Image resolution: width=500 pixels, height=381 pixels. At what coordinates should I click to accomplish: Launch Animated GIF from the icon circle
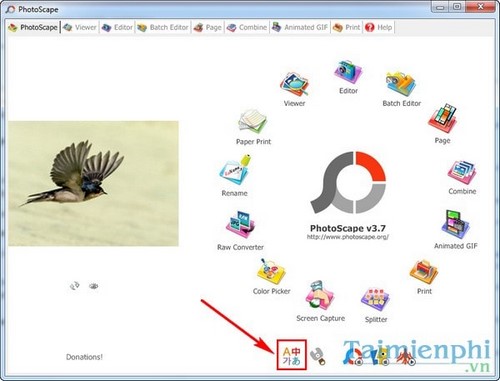point(455,224)
